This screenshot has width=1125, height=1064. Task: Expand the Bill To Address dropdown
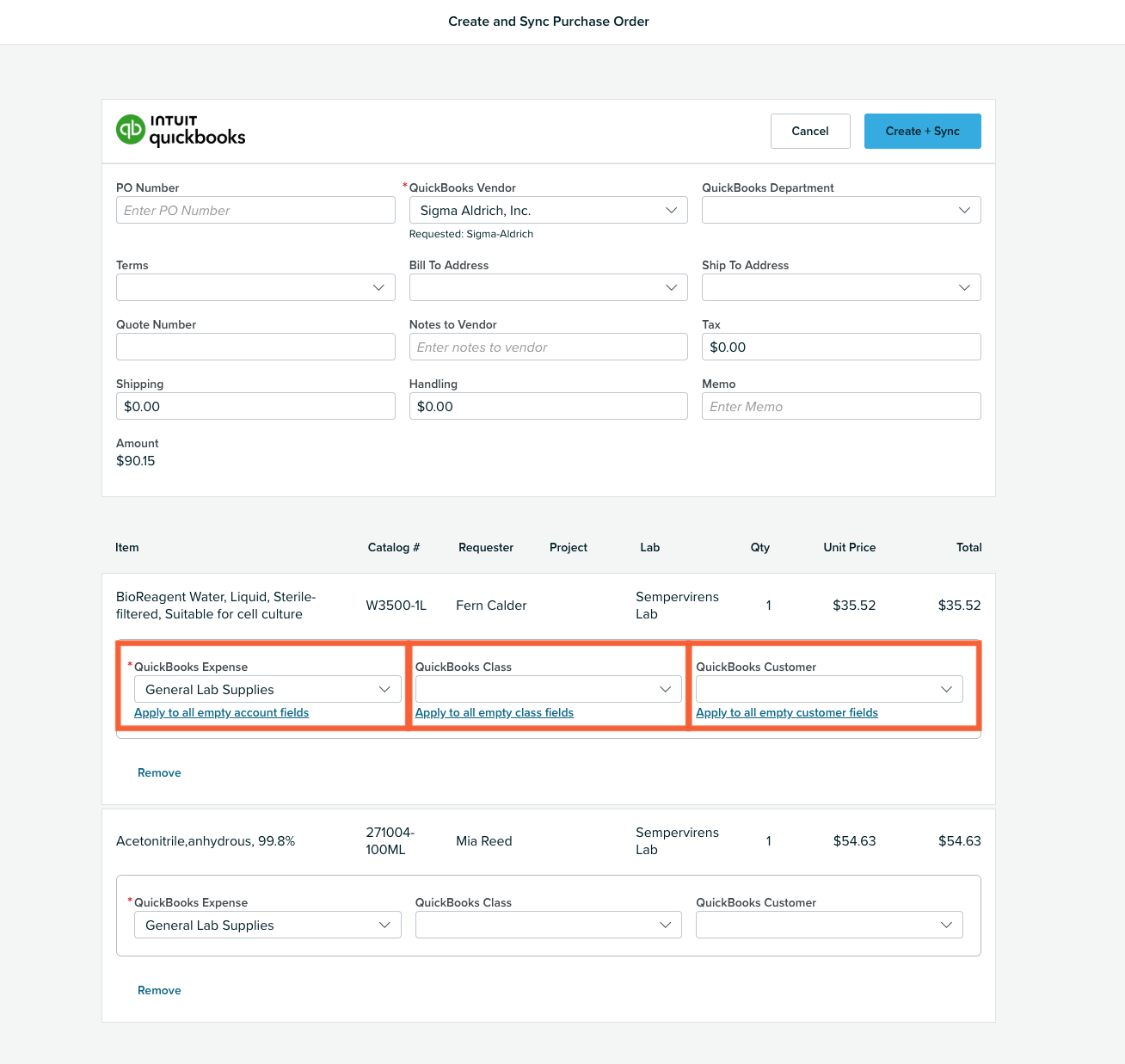(548, 287)
